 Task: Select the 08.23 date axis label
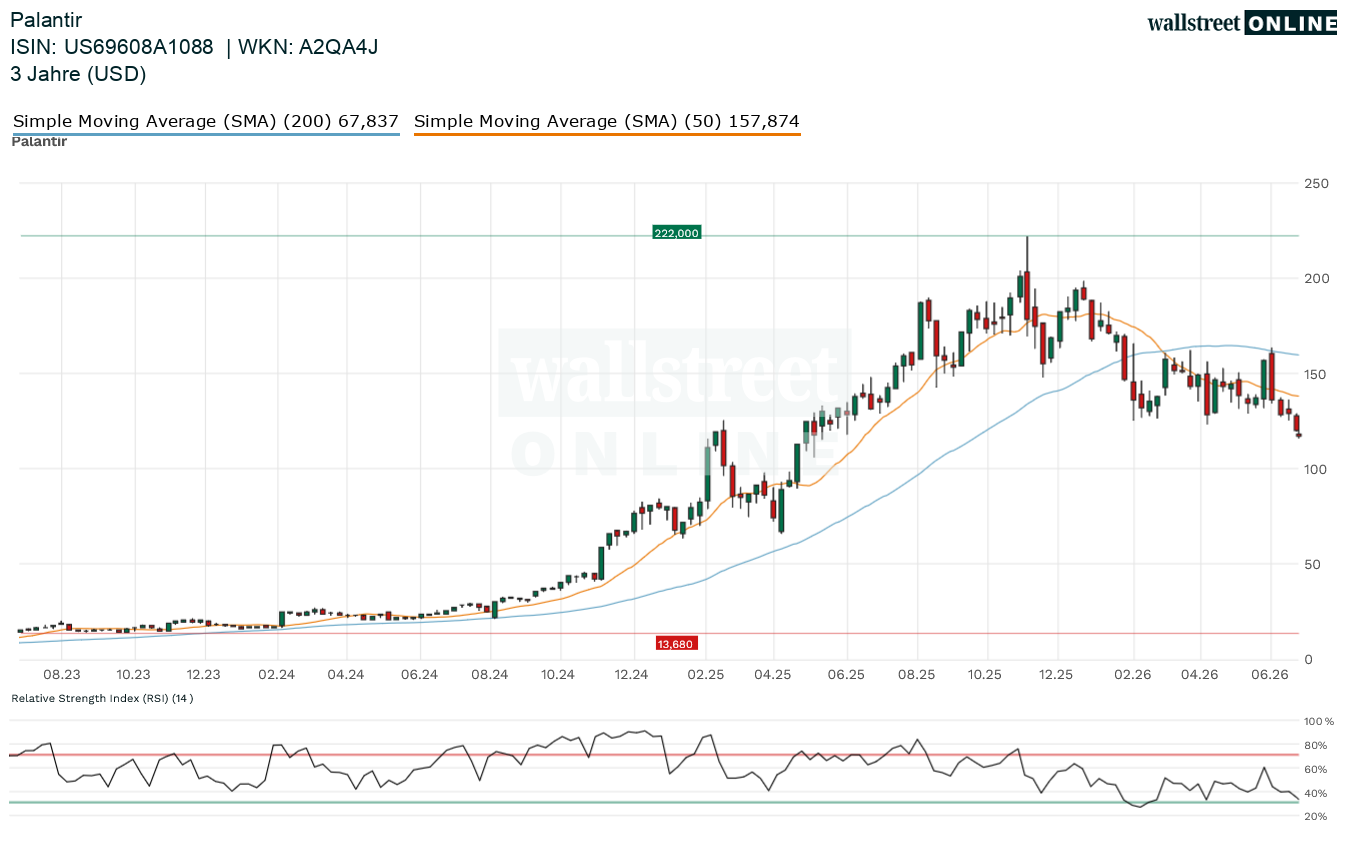(62, 675)
